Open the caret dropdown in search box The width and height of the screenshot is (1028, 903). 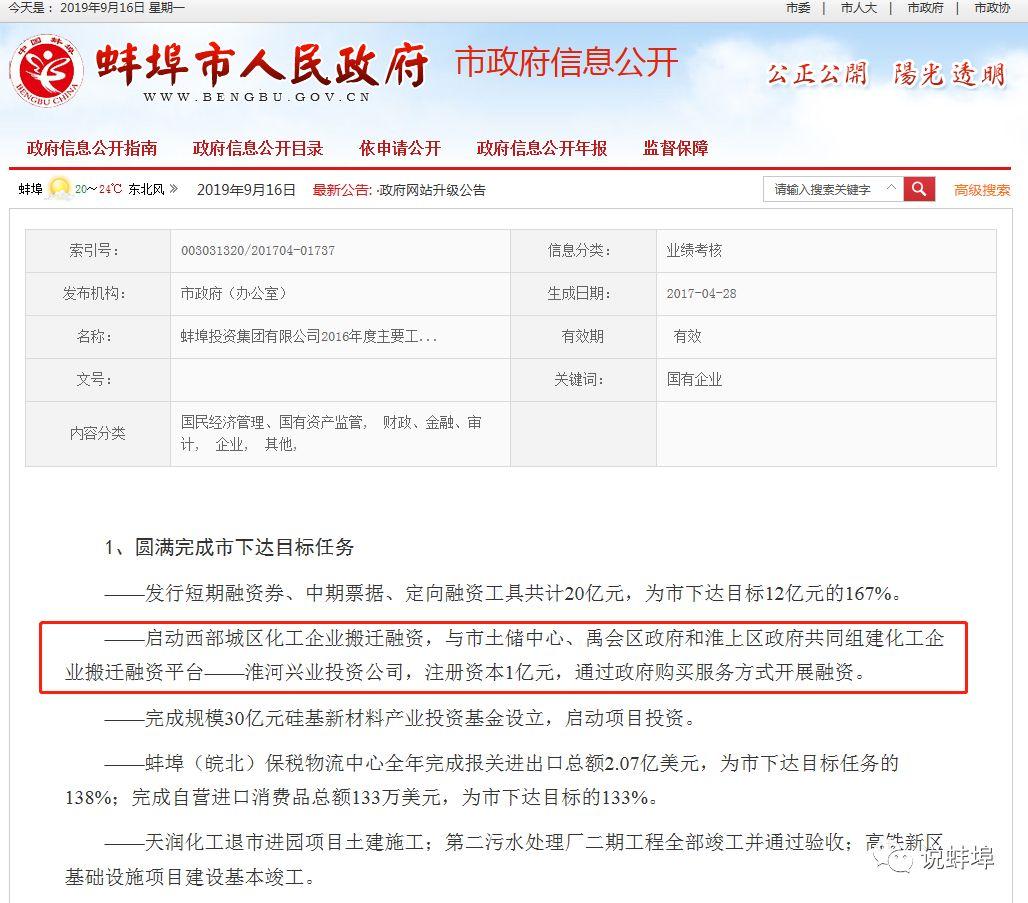891,188
